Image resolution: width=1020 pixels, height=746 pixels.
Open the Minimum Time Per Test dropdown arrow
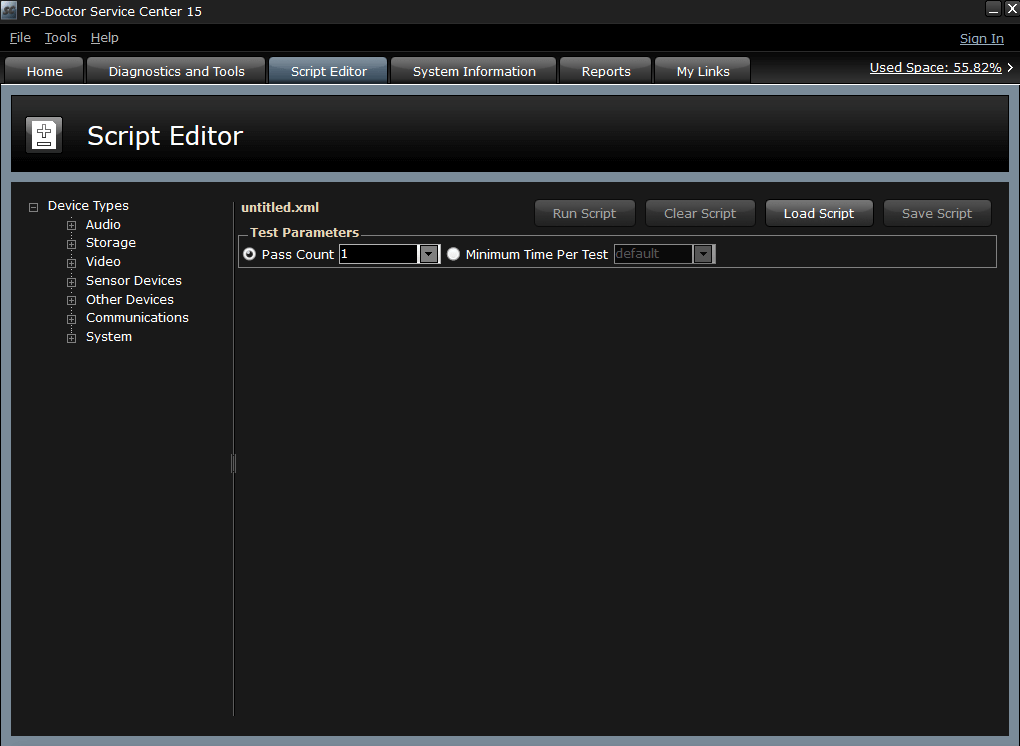(703, 254)
